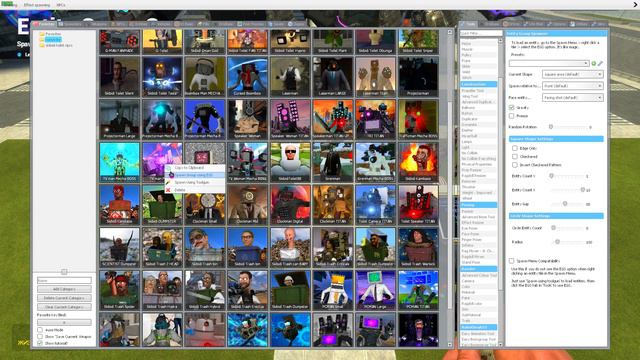Image resolution: width=640 pixels, height=360 pixels.
Task: Click the Clear Current Category button
Action: tap(64, 307)
